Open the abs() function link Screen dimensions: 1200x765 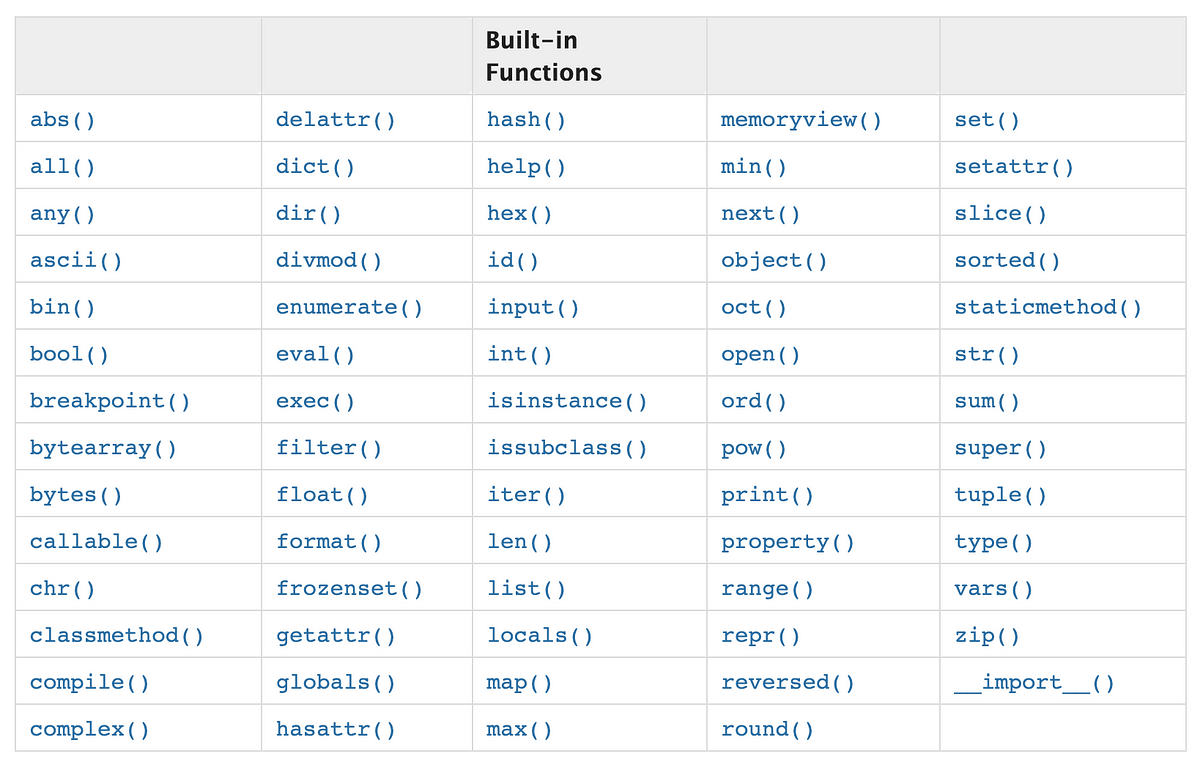63,120
